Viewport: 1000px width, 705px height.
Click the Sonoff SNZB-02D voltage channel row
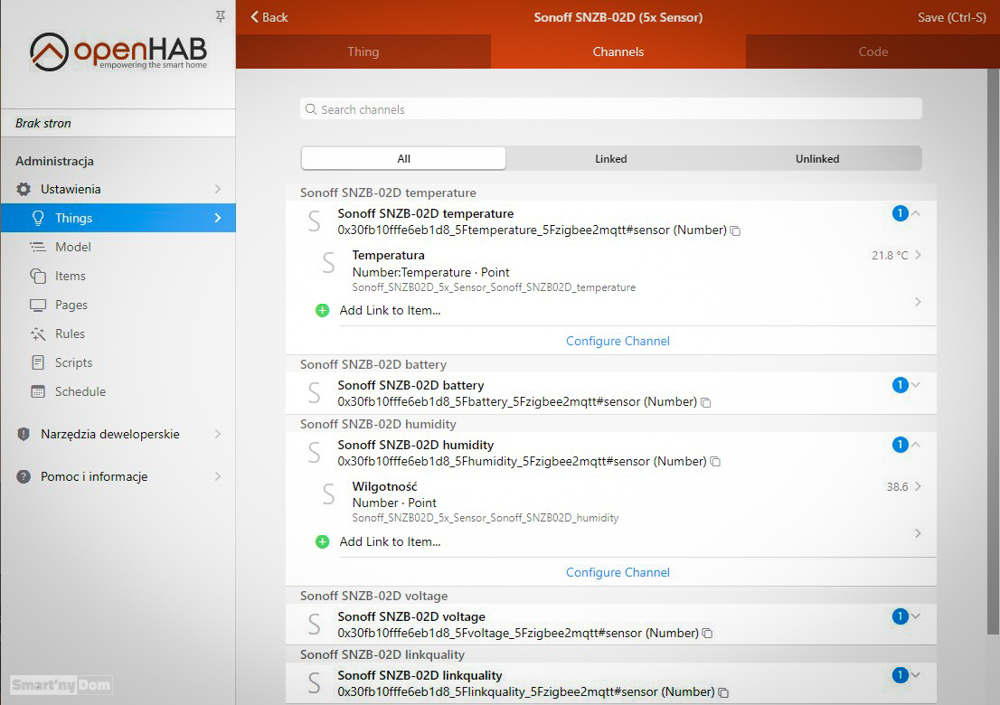tap(611, 625)
